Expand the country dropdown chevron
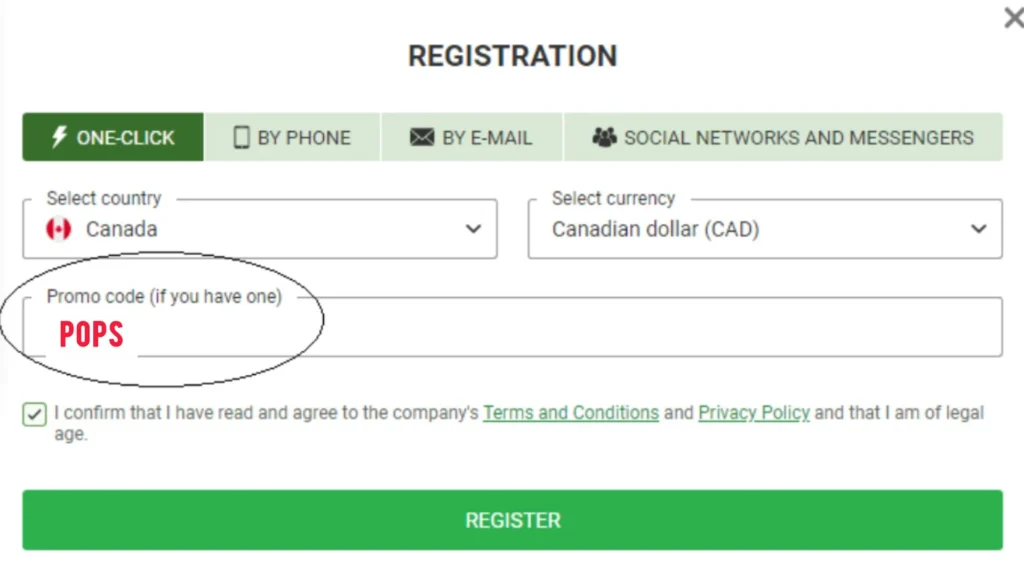Image resolution: width=1024 pixels, height=577 pixels. point(474,229)
